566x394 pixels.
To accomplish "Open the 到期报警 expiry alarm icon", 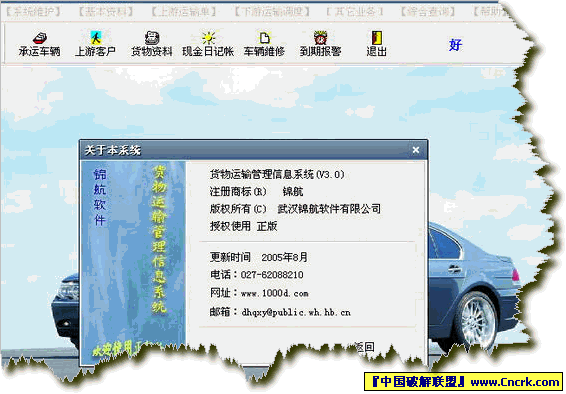I will click(x=320, y=44).
